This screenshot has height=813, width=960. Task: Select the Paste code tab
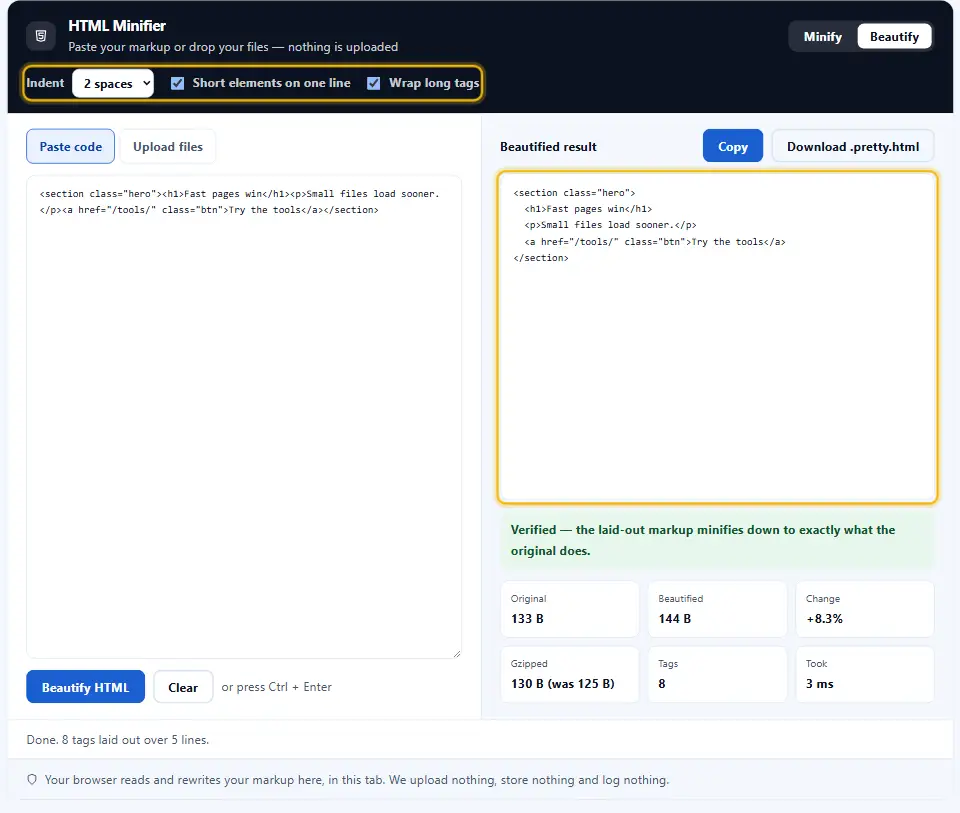(70, 146)
